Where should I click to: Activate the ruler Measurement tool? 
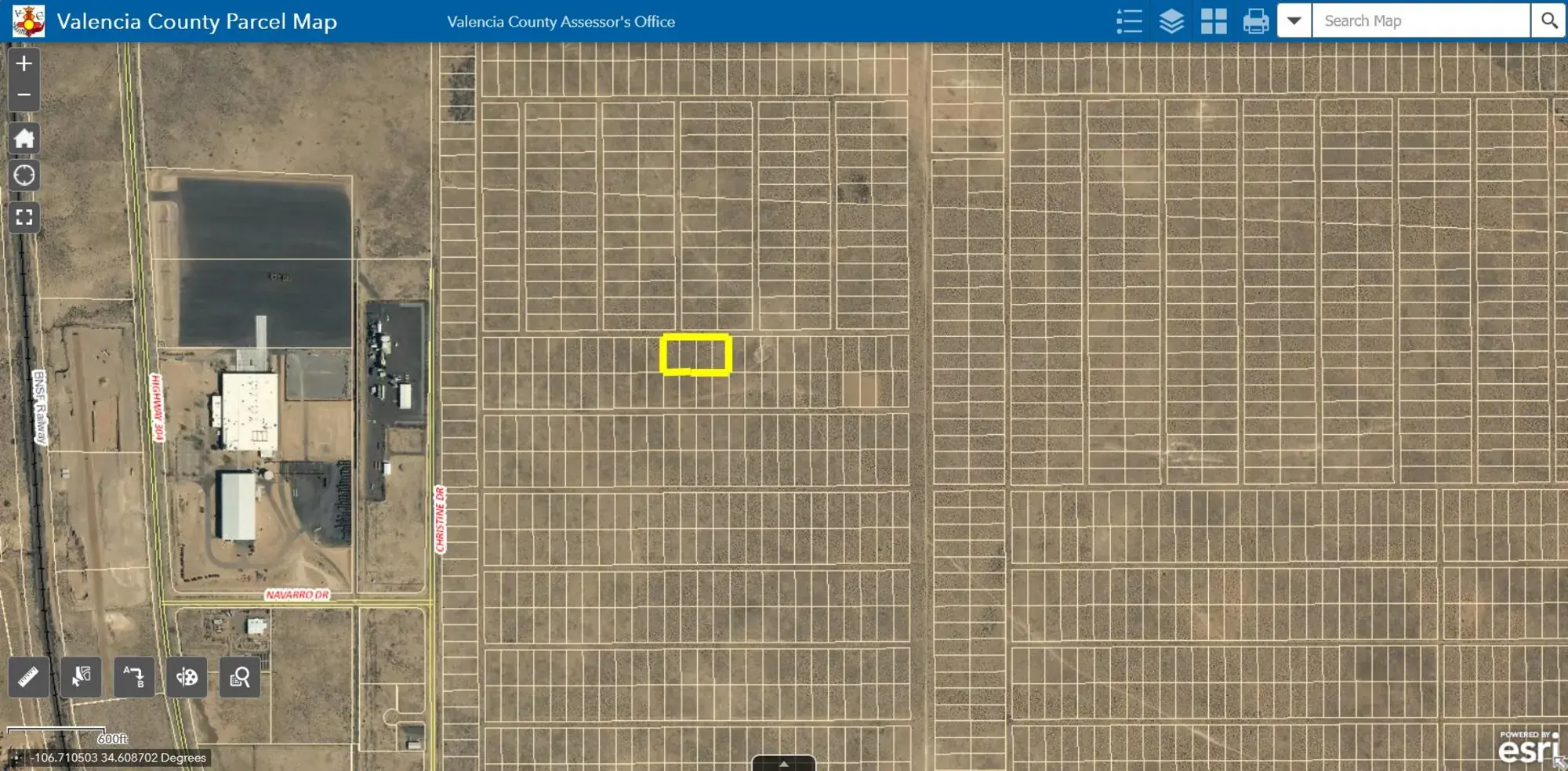pos(29,677)
